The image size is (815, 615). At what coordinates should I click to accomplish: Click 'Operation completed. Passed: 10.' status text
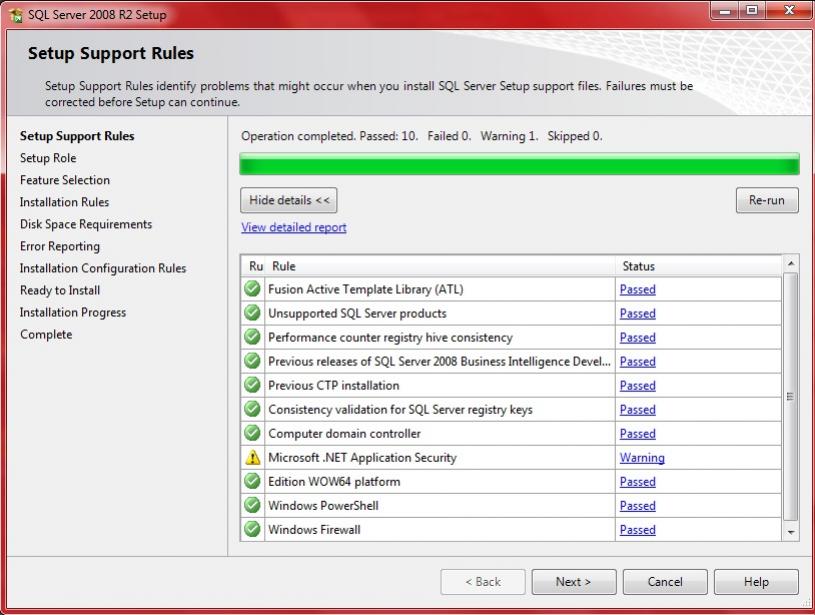tap(330, 136)
